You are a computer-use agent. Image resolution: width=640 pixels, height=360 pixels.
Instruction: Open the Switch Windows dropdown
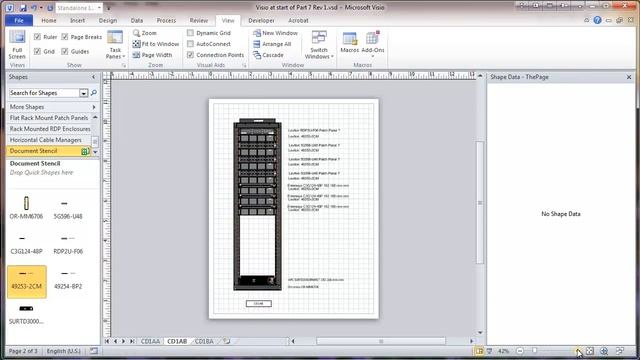(x=319, y=44)
